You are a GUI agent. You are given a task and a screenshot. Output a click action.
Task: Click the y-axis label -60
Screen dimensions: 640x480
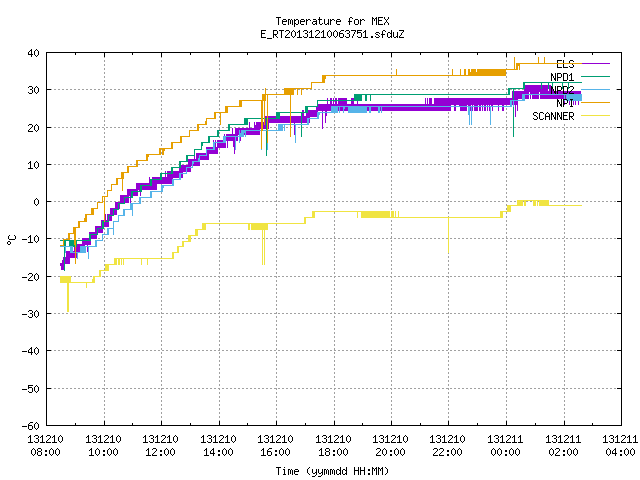31,426
